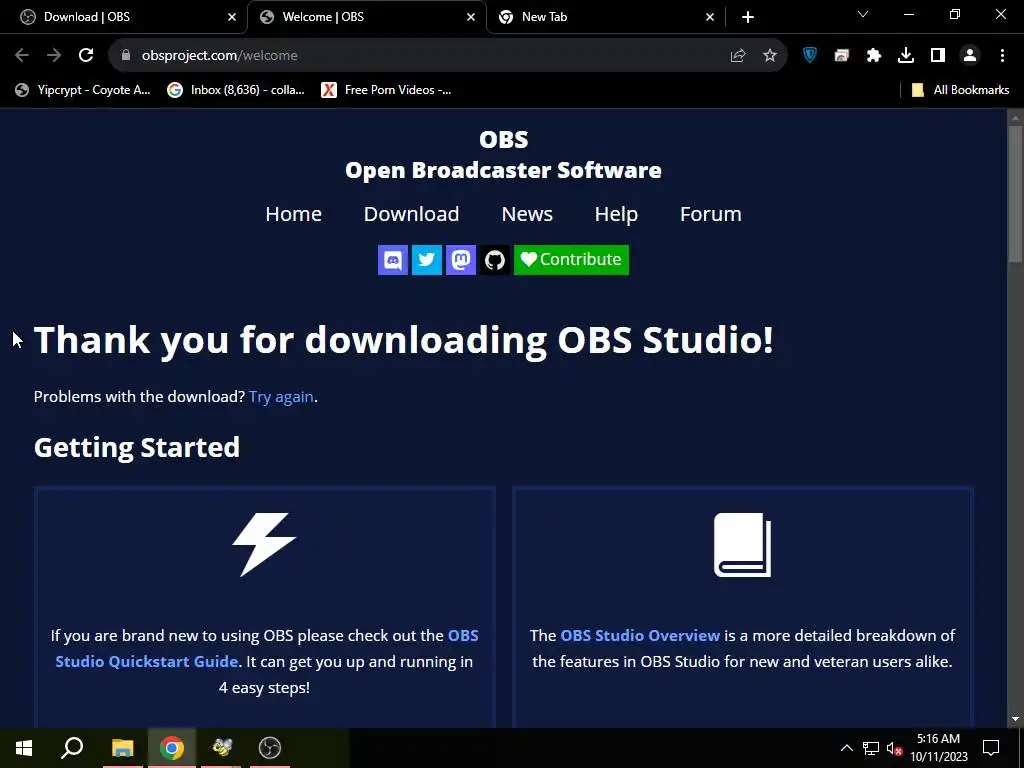
Task: Open the Chrome profile avatar menu
Action: pyautogui.click(x=970, y=56)
